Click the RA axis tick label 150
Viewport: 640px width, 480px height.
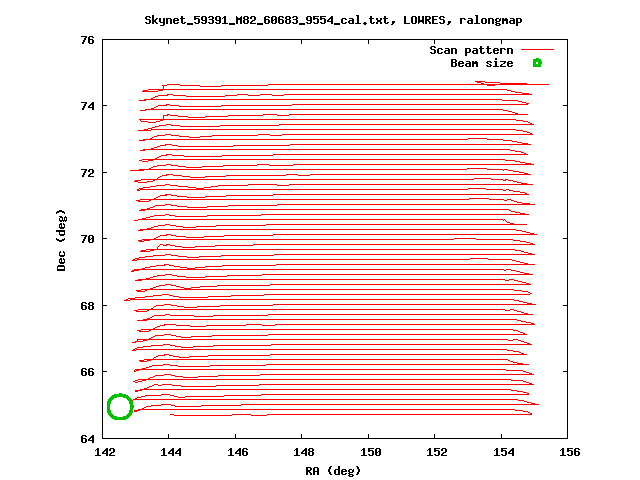pos(371,452)
